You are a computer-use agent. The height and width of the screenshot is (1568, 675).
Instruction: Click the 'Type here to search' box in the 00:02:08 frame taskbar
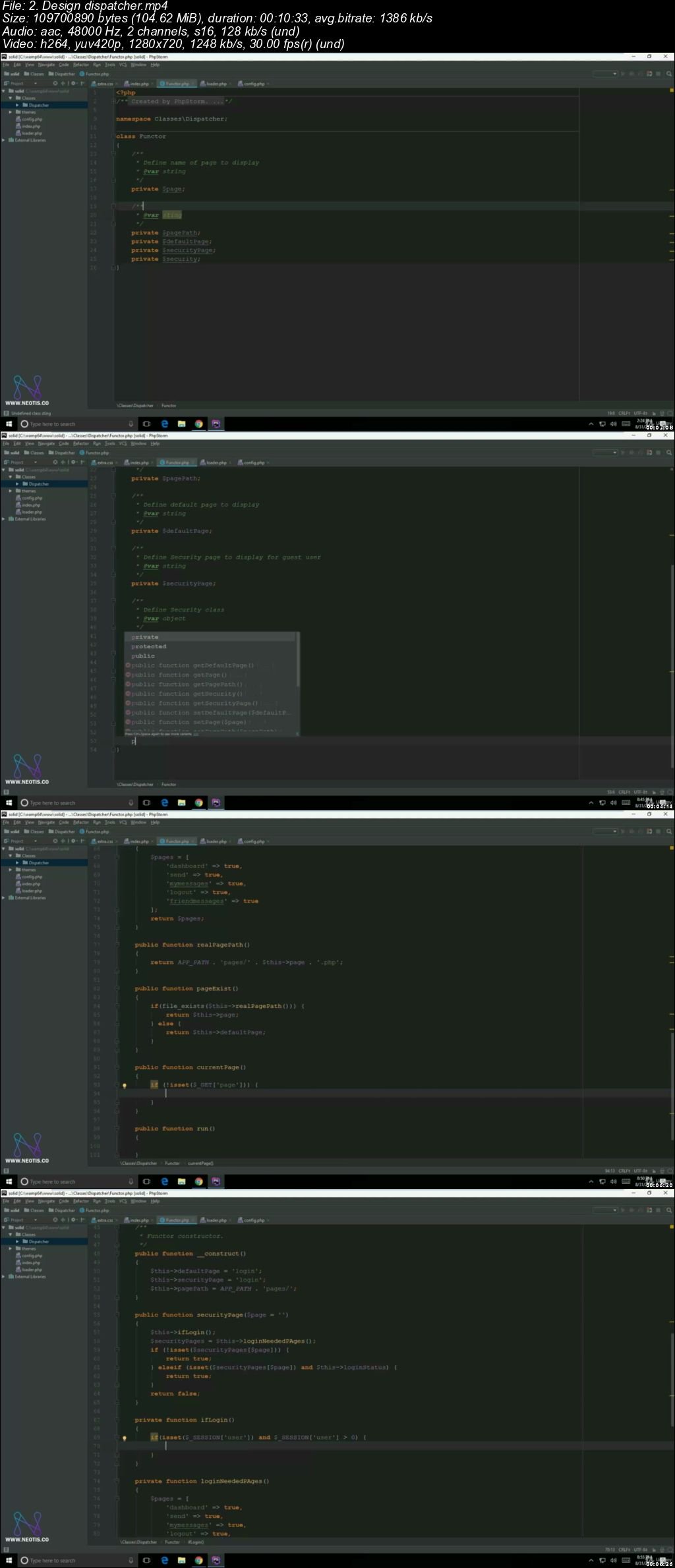pyautogui.click(x=77, y=424)
